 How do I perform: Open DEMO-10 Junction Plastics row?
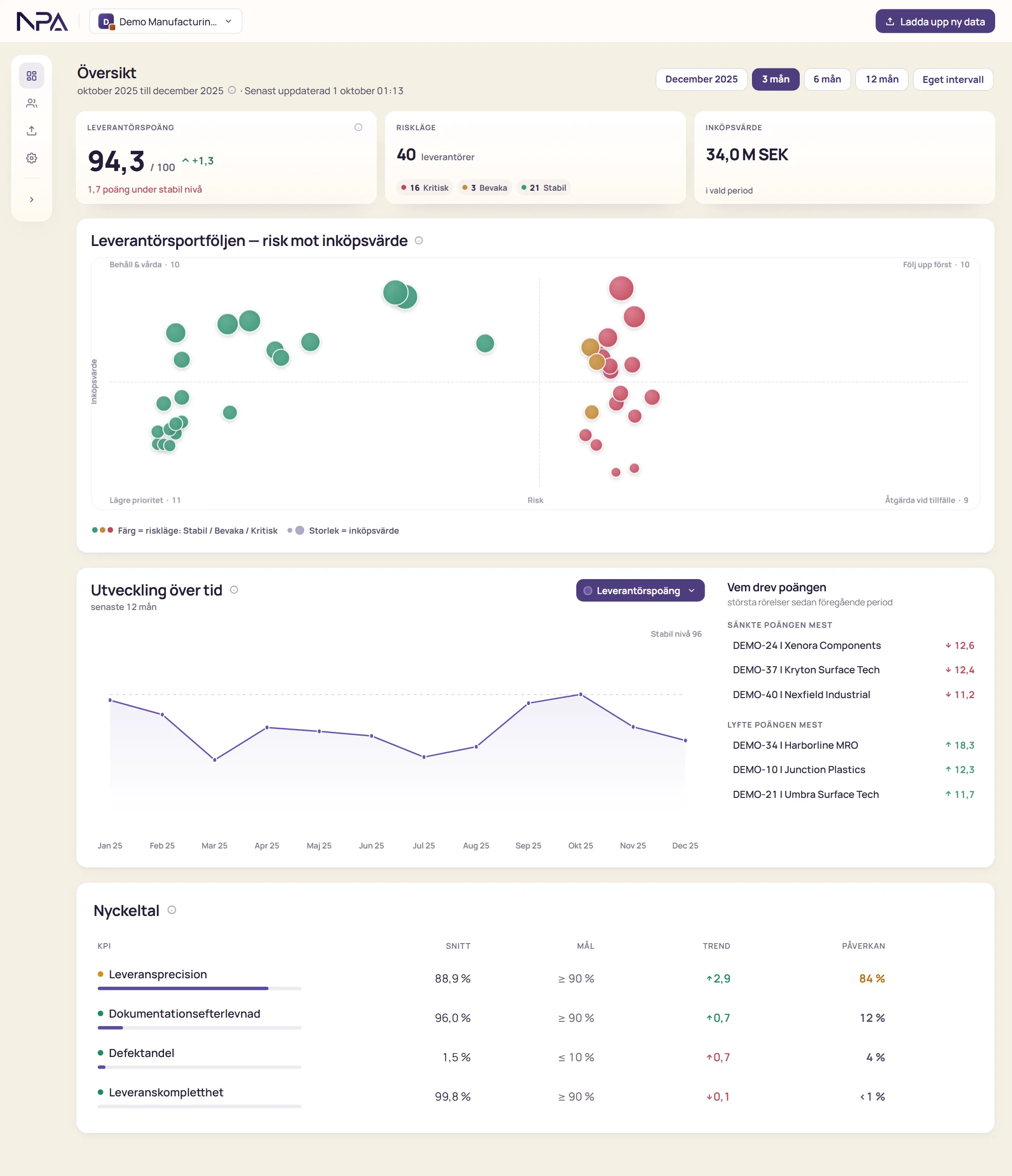(x=853, y=770)
